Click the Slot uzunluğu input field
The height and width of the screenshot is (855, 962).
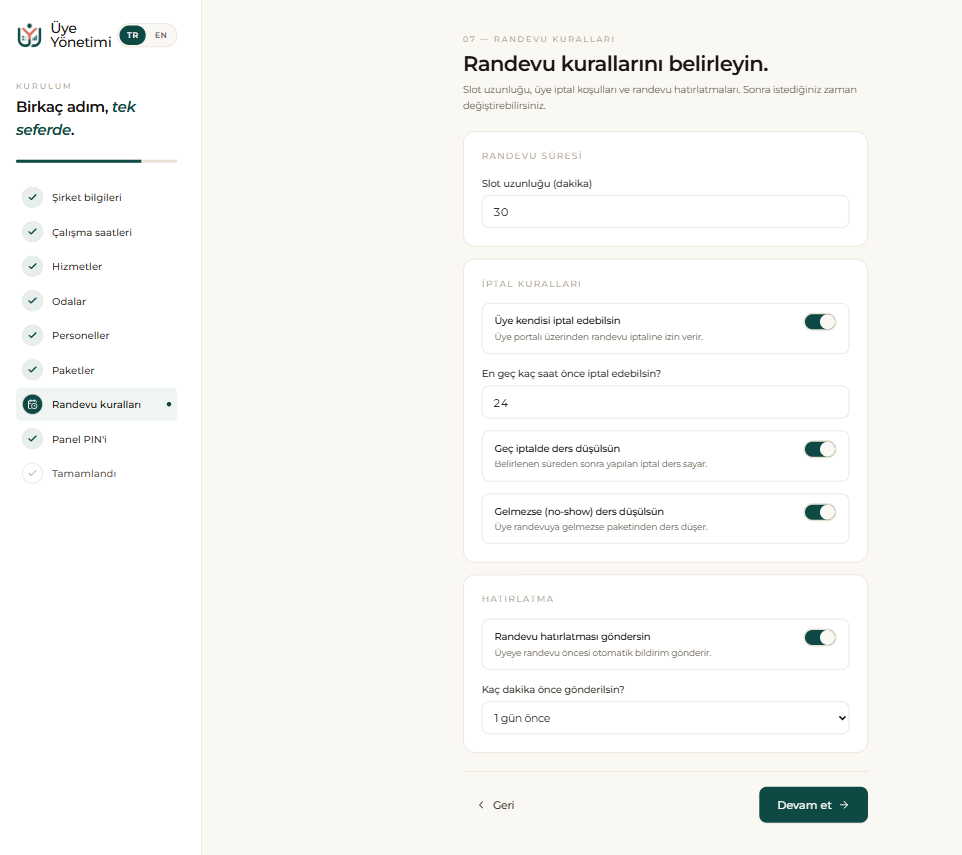[665, 212]
